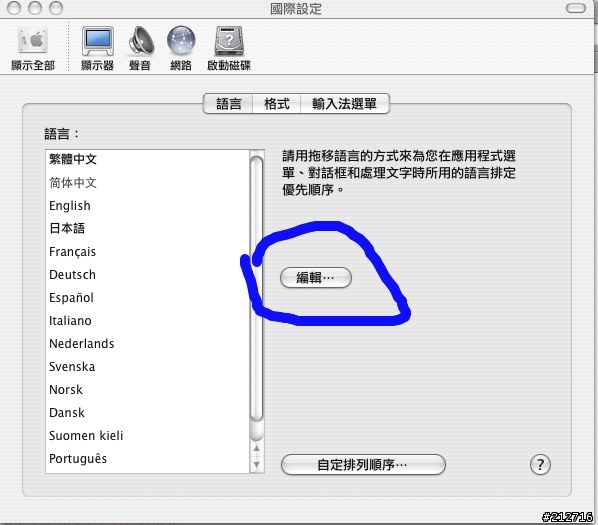Select 简体中文 in the language list
The height and width of the screenshot is (525, 598).
coord(147,183)
